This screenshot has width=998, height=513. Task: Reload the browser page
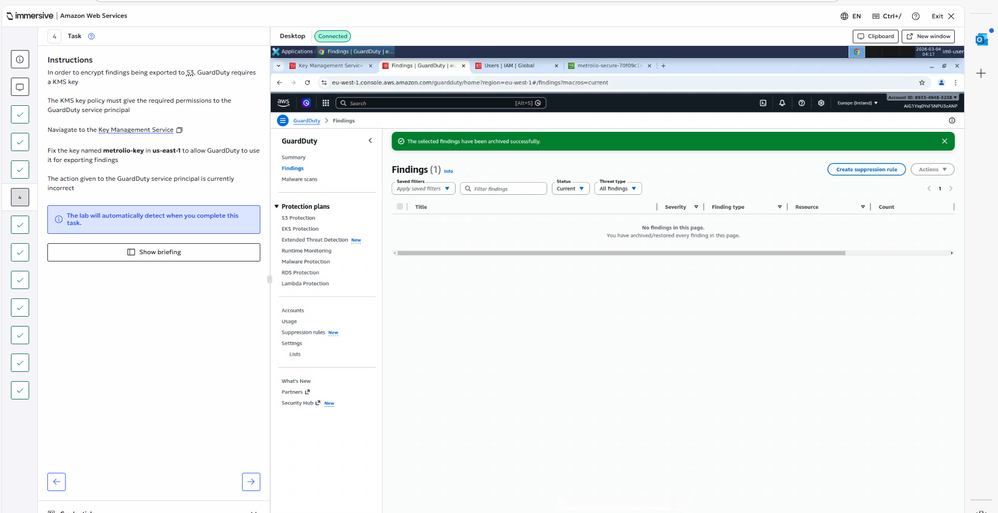tap(307, 83)
